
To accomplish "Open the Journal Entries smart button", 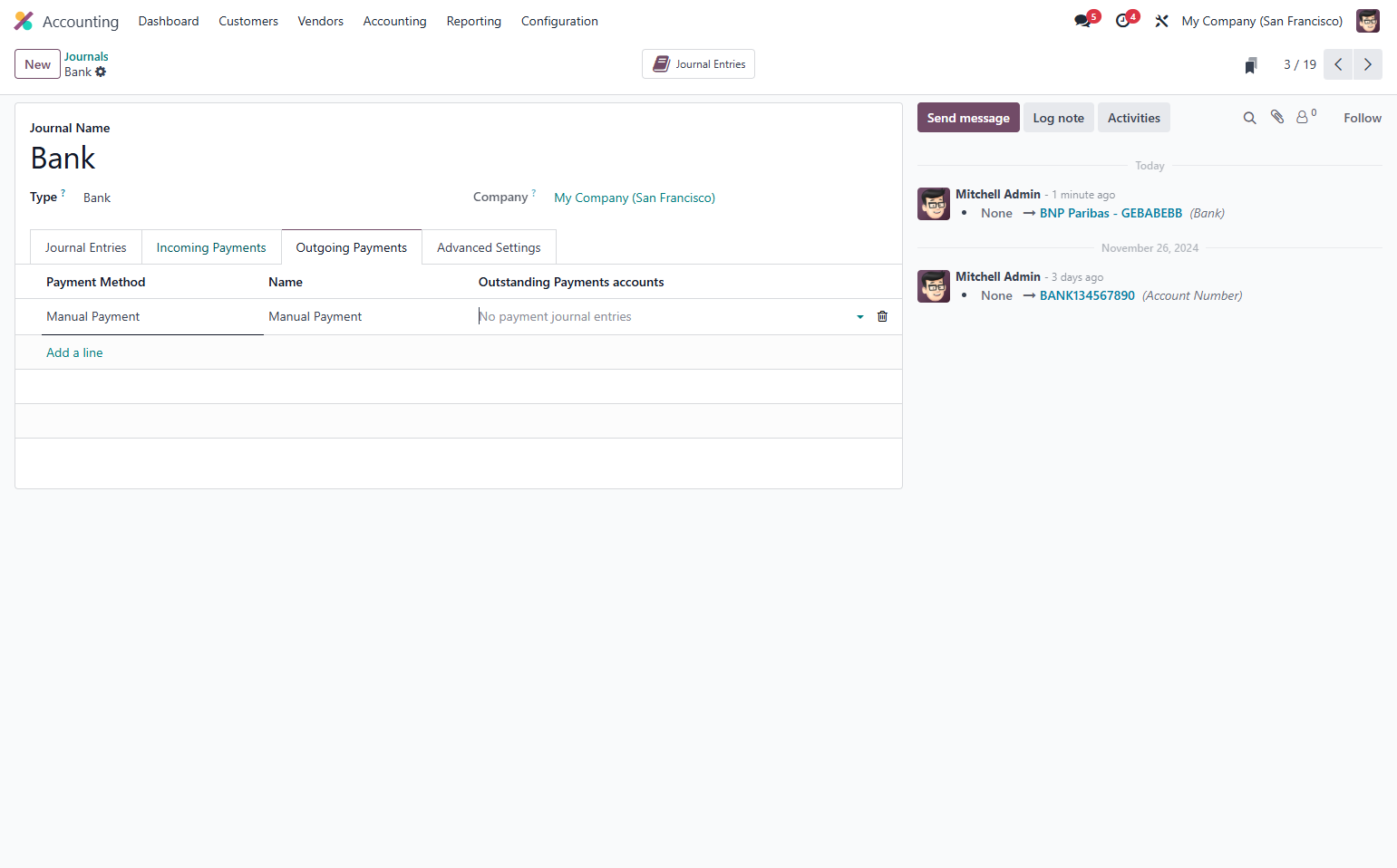I will [698, 64].
